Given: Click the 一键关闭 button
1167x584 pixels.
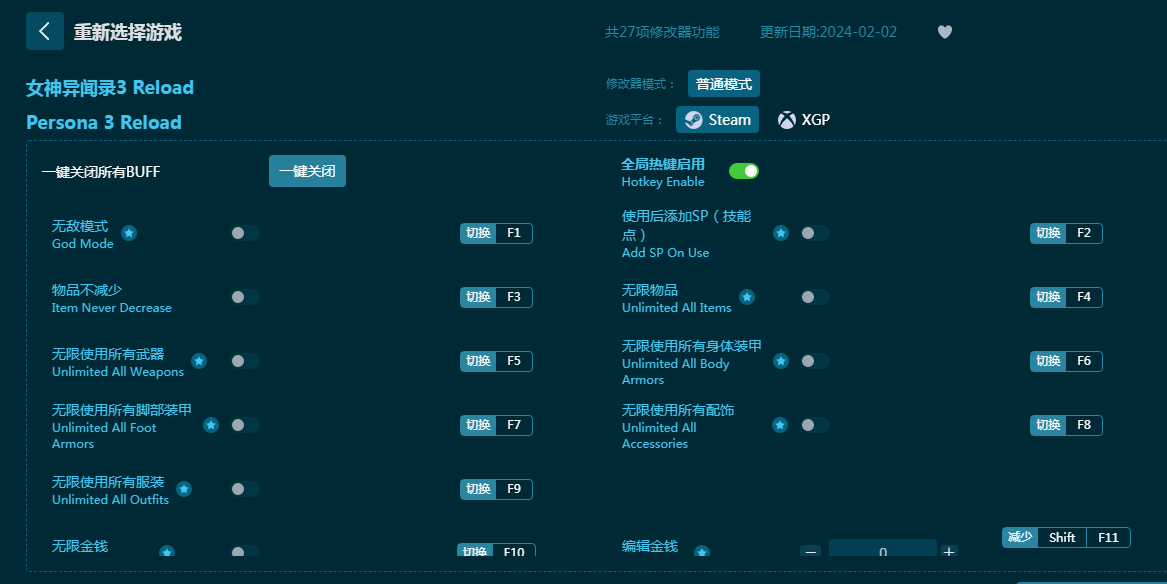Looking at the screenshot, I should point(307,171).
